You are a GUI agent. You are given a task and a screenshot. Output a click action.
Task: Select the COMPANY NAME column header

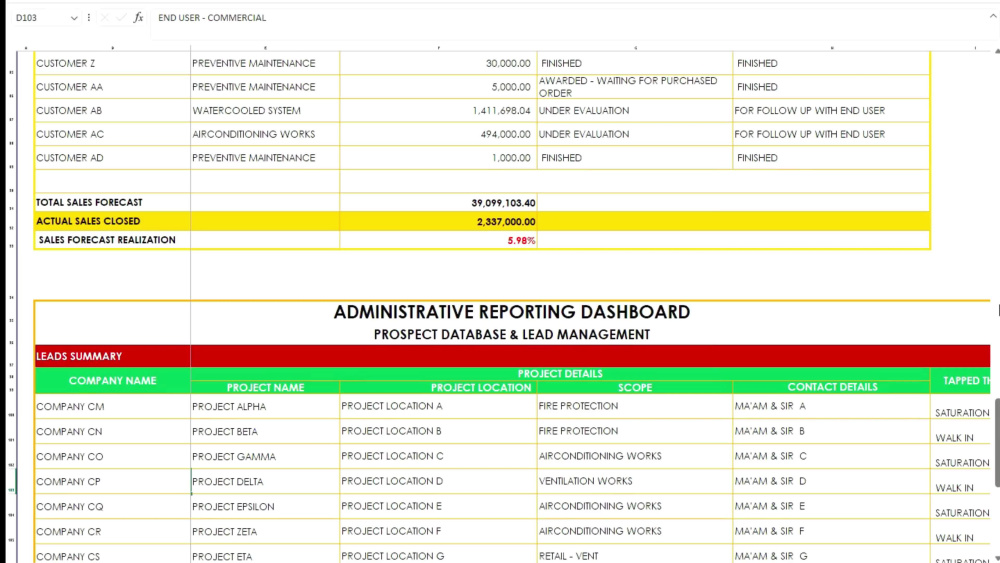(x=112, y=381)
